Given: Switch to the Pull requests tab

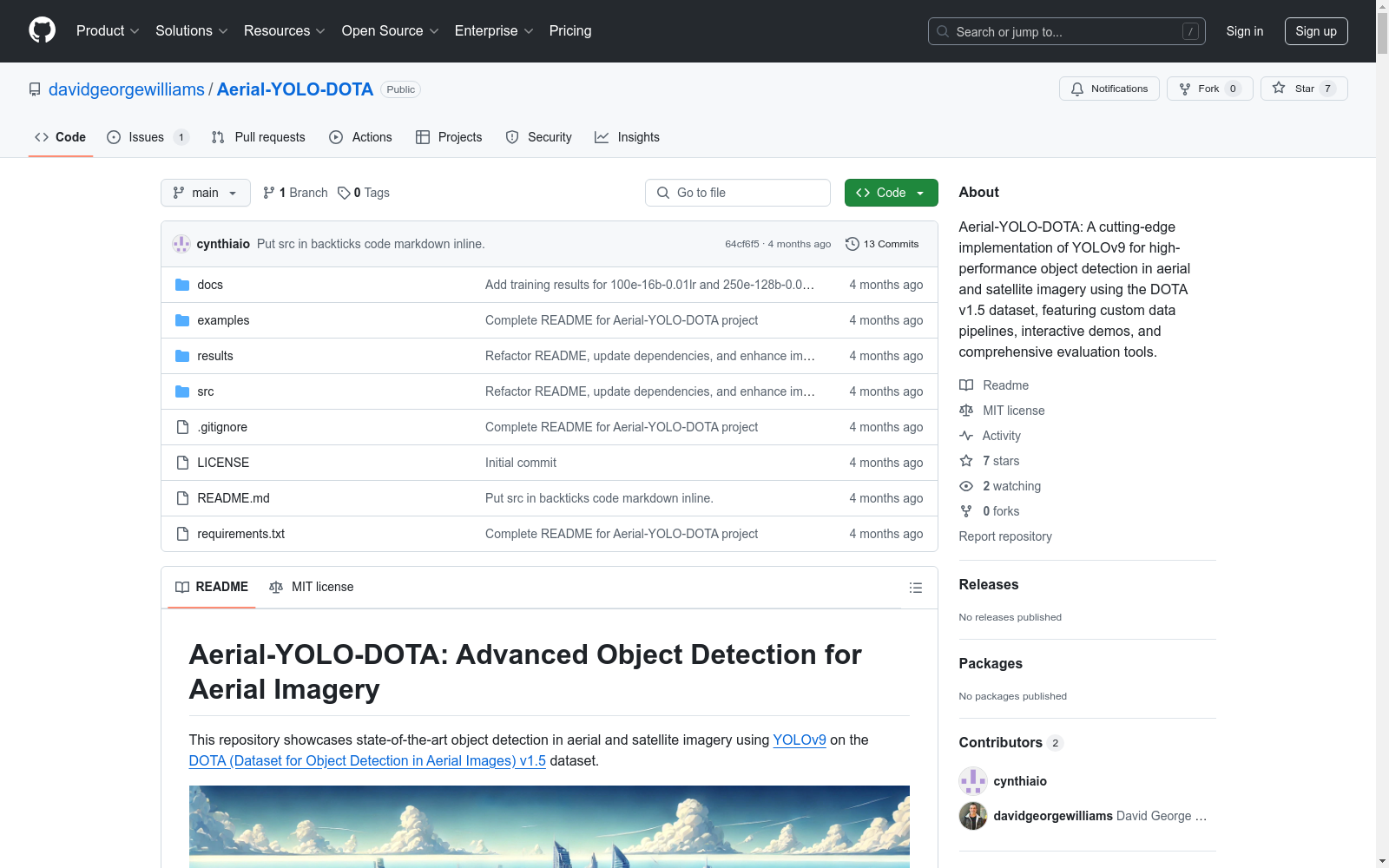Looking at the screenshot, I should pyautogui.click(x=259, y=137).
